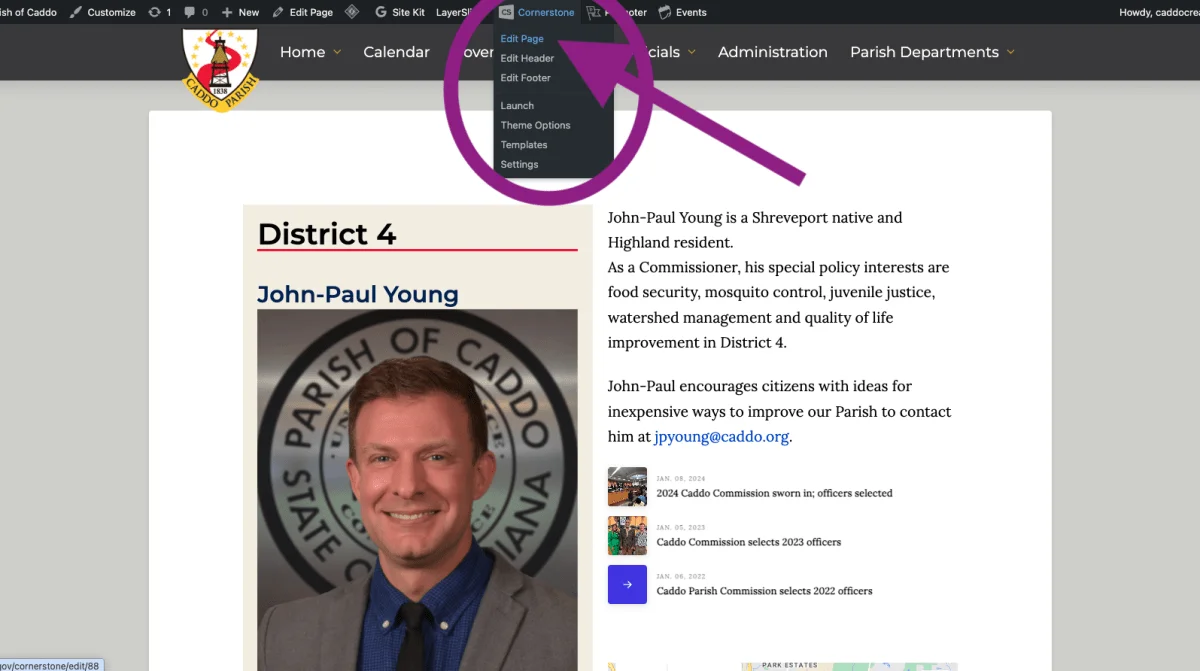Viewport: 1200px width, 671px height.
Task: Click the 2024 Commission sworn in thumbnail
Action: (627, 487)
